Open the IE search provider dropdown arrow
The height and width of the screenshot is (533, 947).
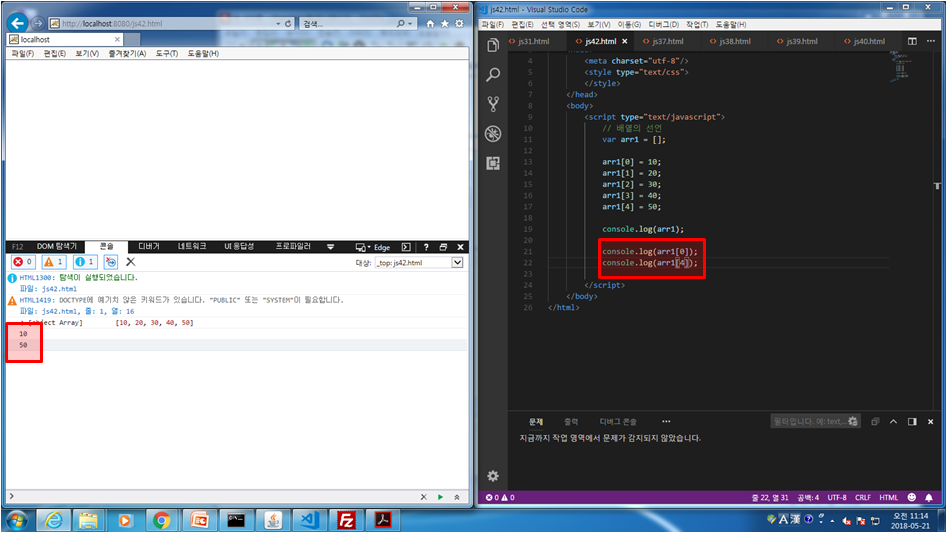pyautogui.click(x=410, y=24)
